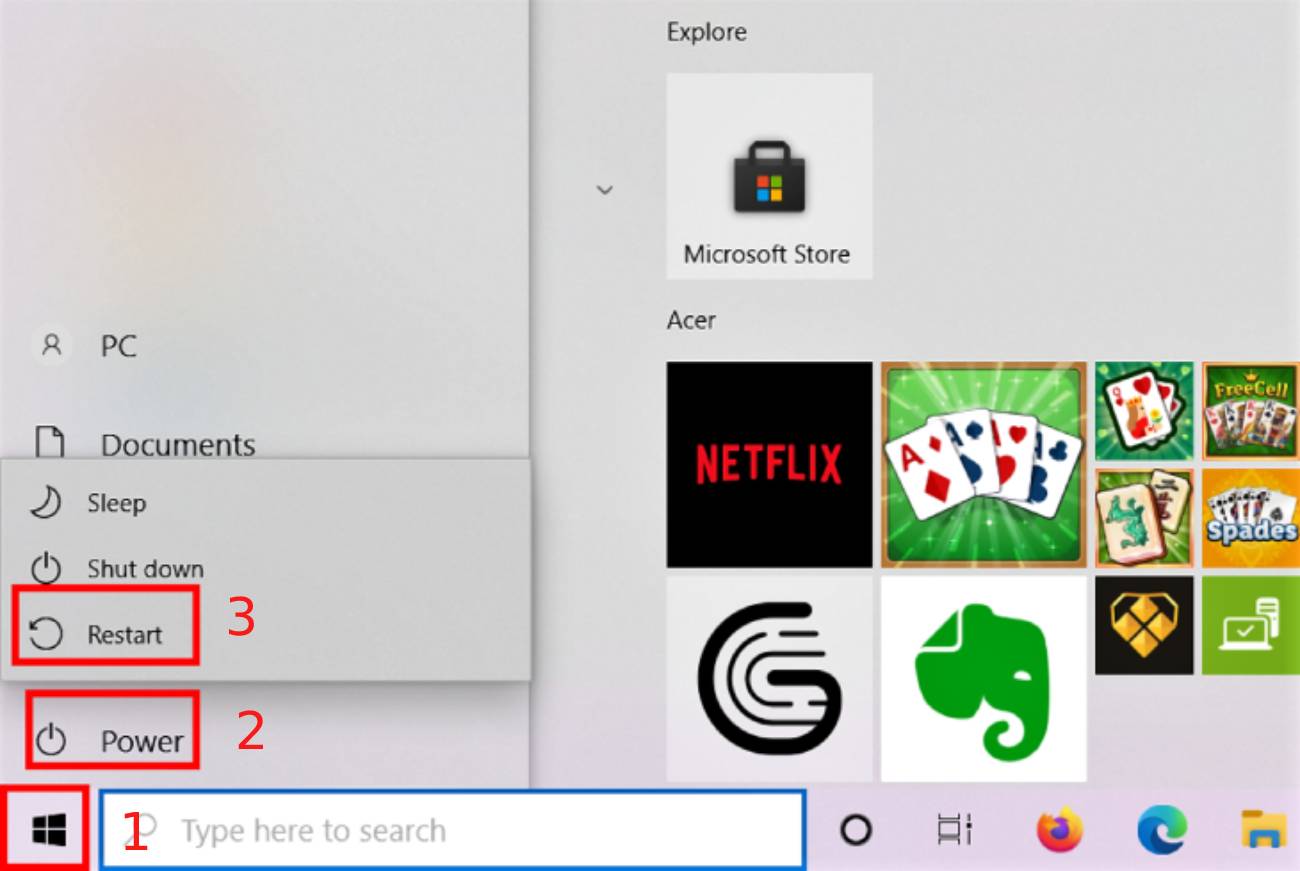Open Task View on the taskbar
The image size is (1300, 871).
click(x=954, y=829)
